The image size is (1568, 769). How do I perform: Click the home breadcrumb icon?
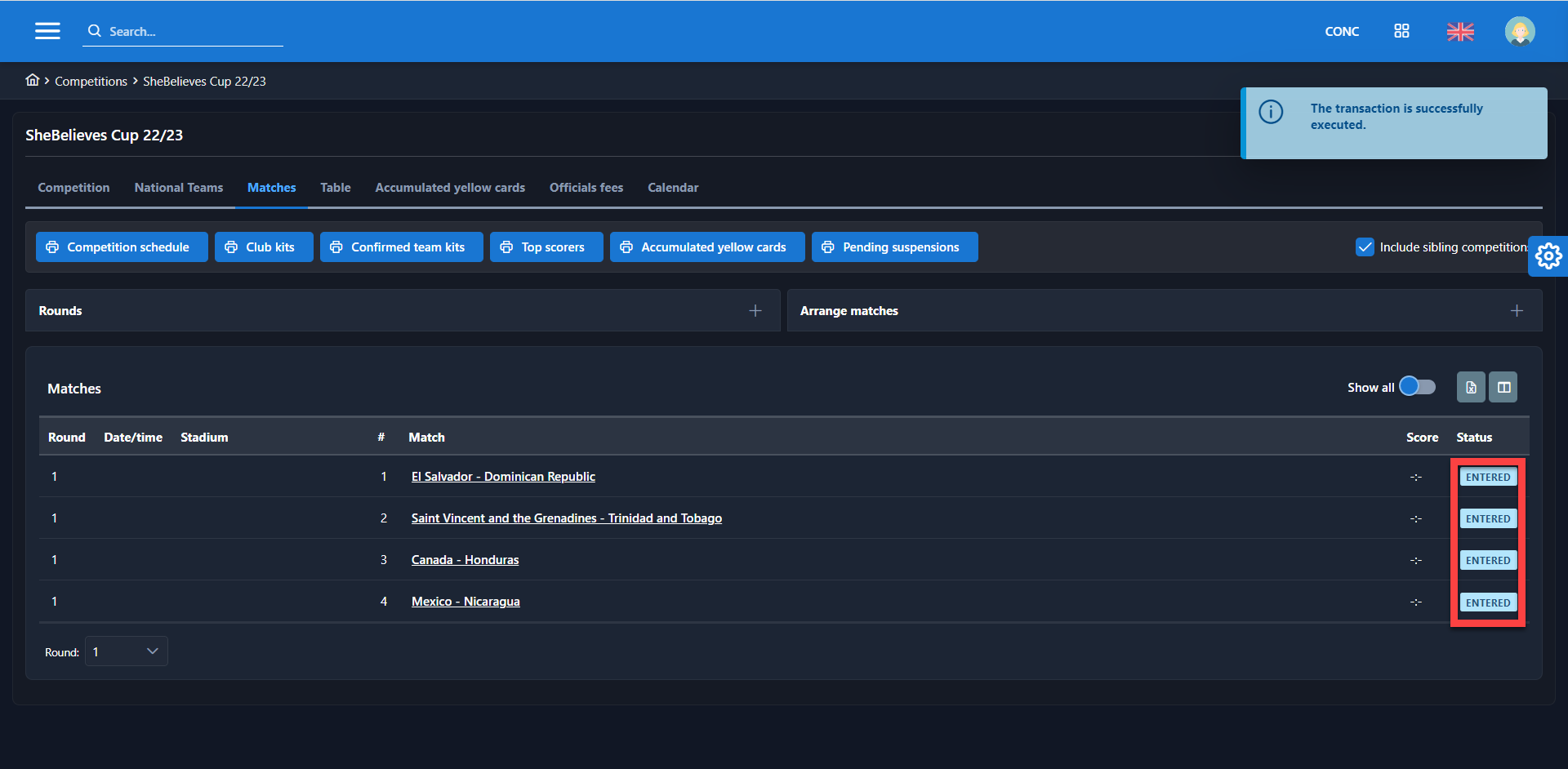coord(33,80)
